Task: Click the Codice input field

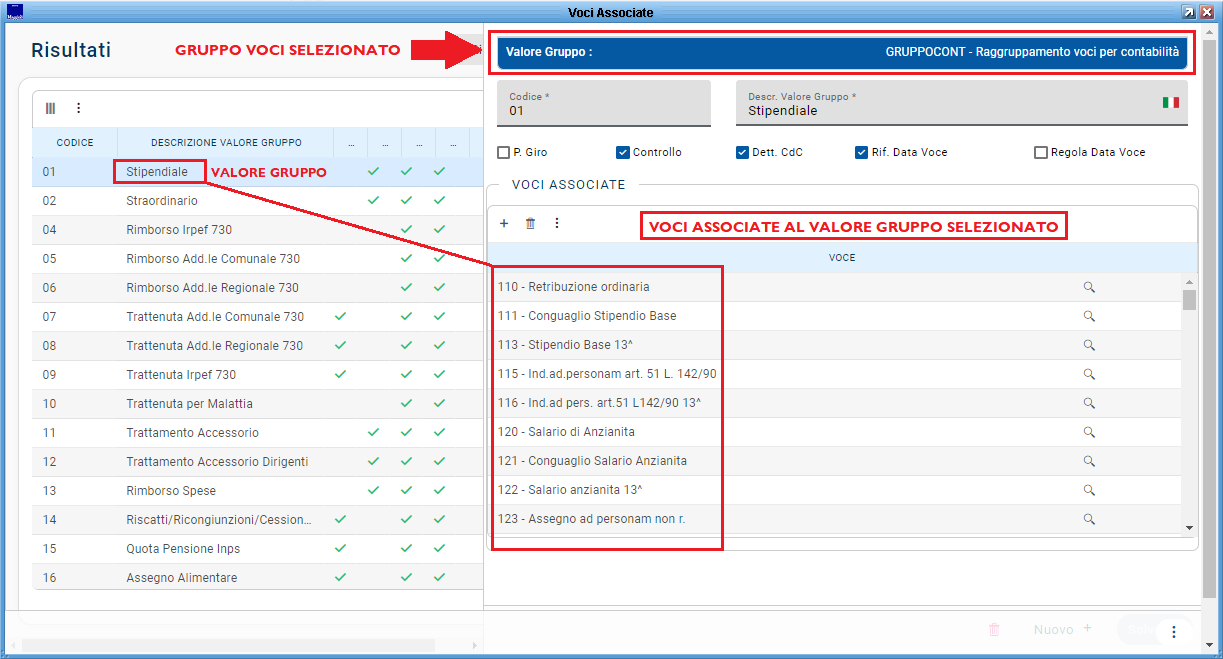Action: [604, 104]
